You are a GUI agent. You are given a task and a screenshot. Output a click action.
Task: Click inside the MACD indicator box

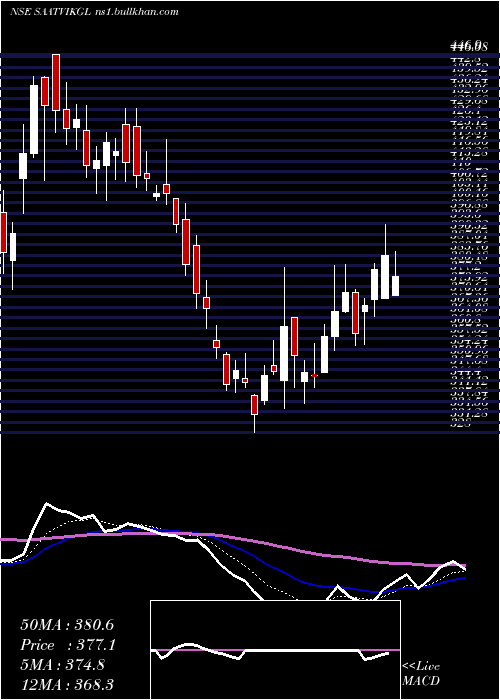275,650
